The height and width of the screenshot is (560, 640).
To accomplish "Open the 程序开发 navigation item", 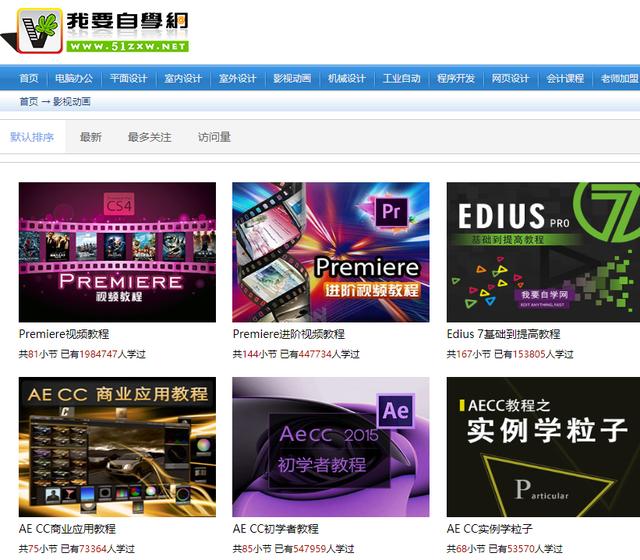I will 456,78.
